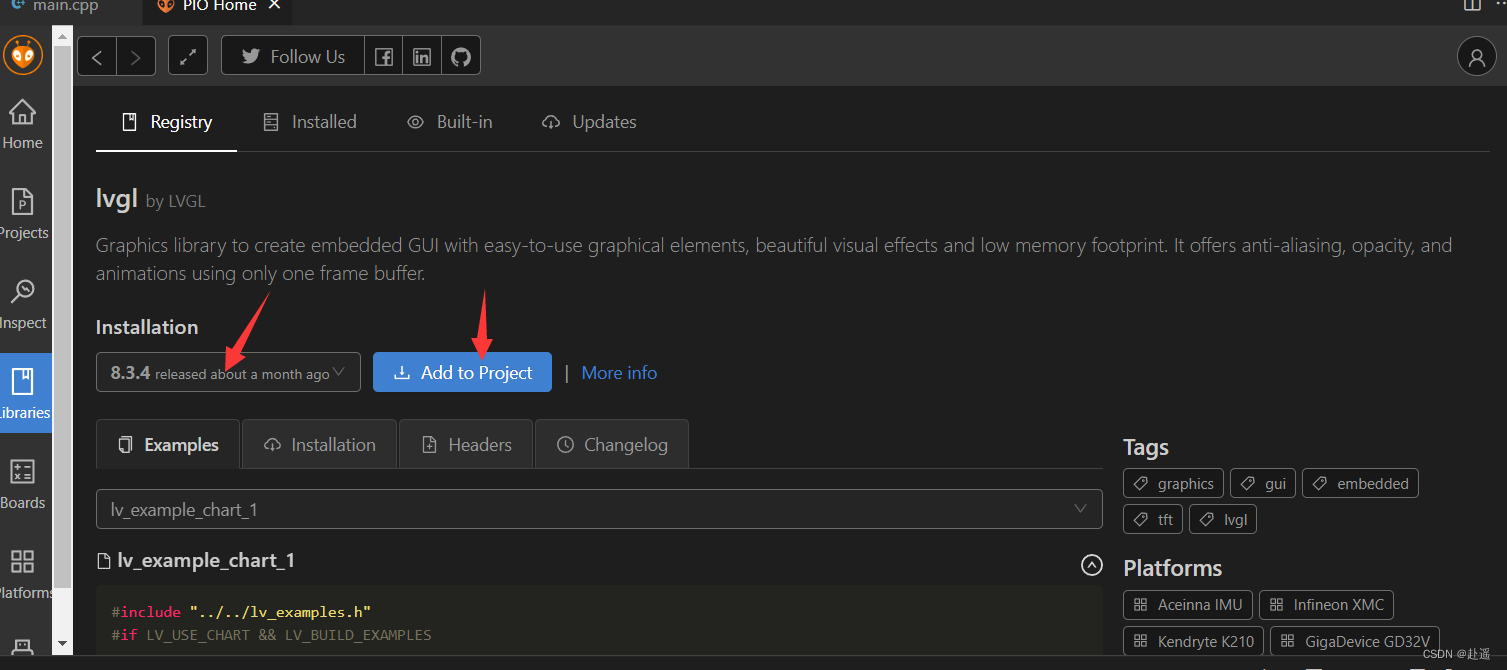Click the Follow Us Twitter button
Viewport: 1507px width, 670px height.
tap(292, 57)
